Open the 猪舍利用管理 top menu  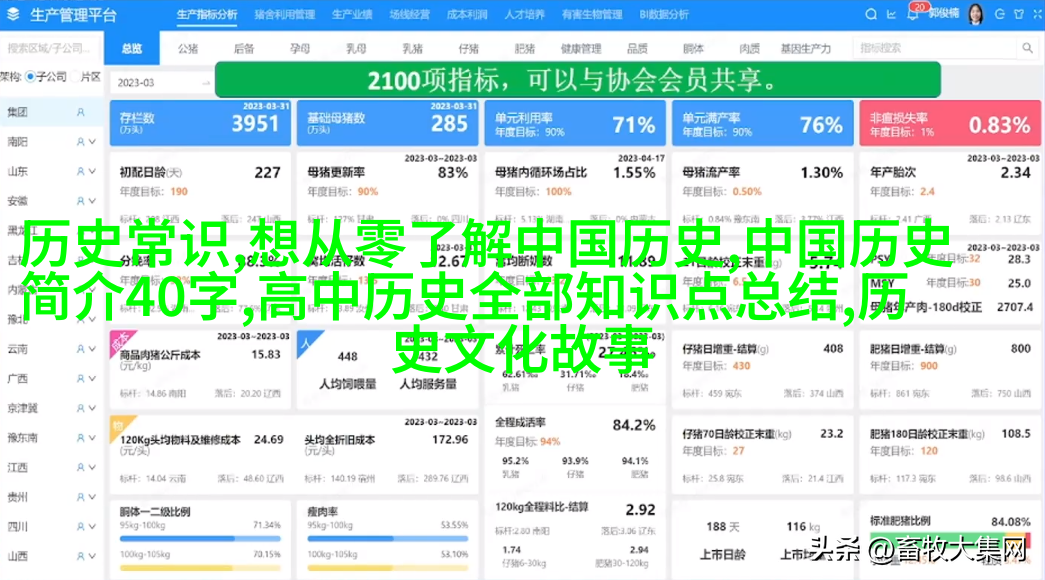click(284, 15)
